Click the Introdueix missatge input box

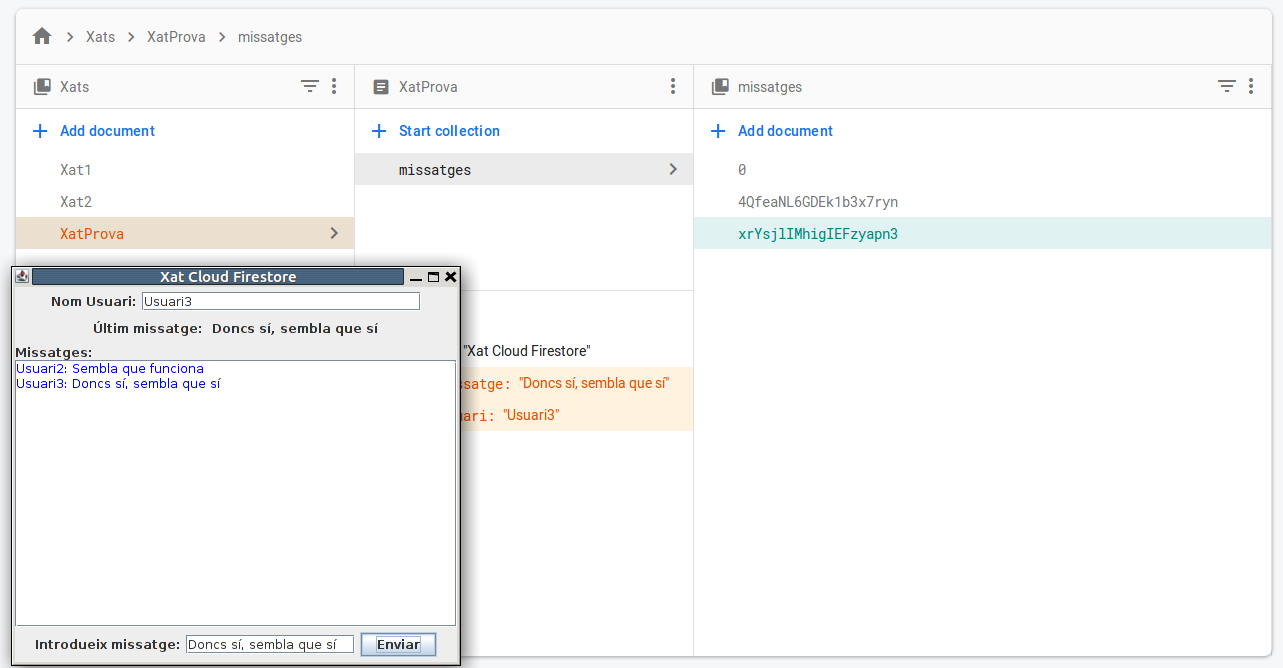(x=270, y=645)
